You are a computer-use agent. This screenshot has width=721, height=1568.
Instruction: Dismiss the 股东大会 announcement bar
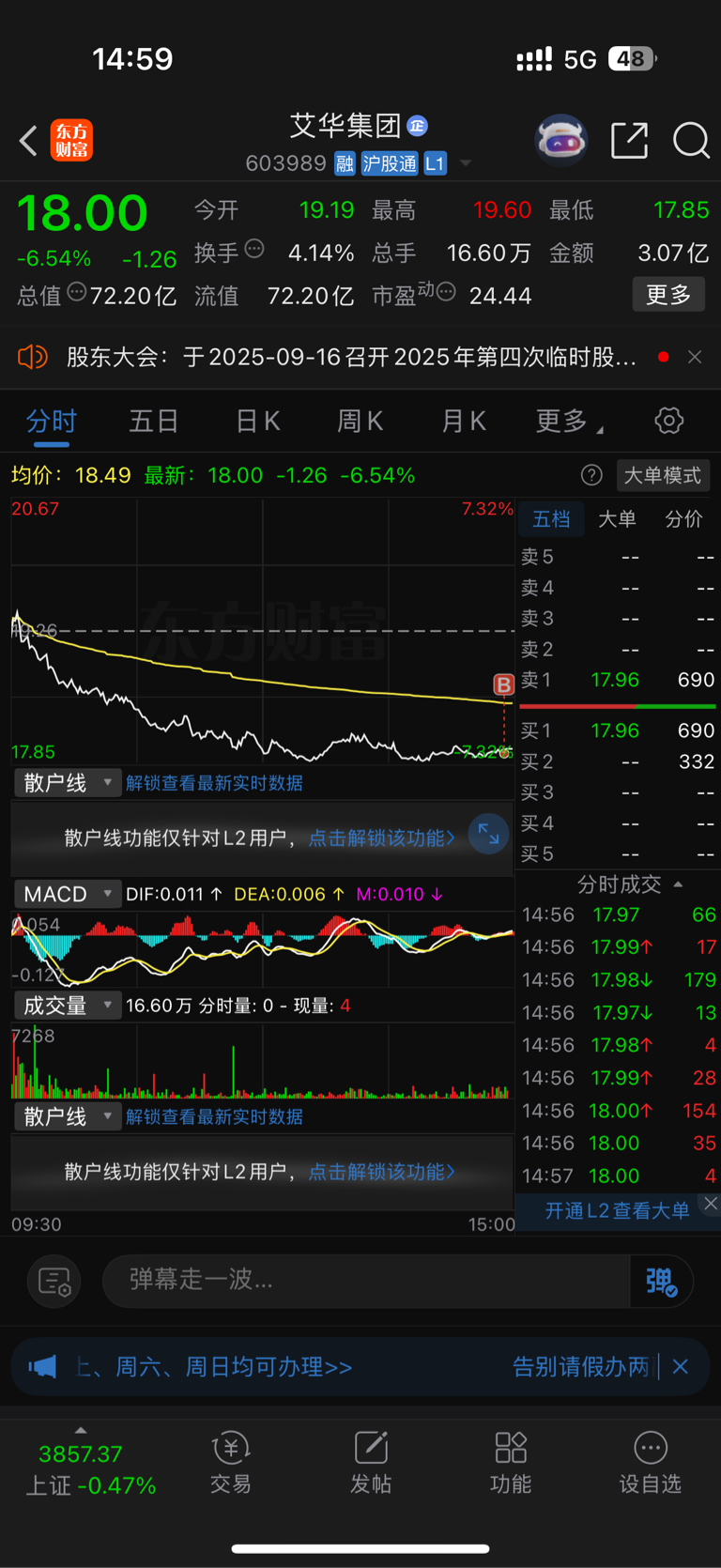tap(695, 357)
